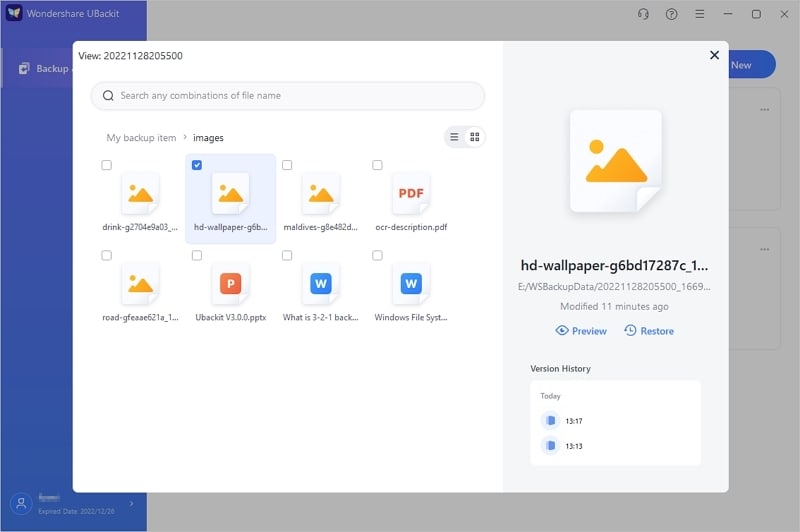800x532 pixels.
Task: Click the large image preview thumbnail
Action: 616,161
